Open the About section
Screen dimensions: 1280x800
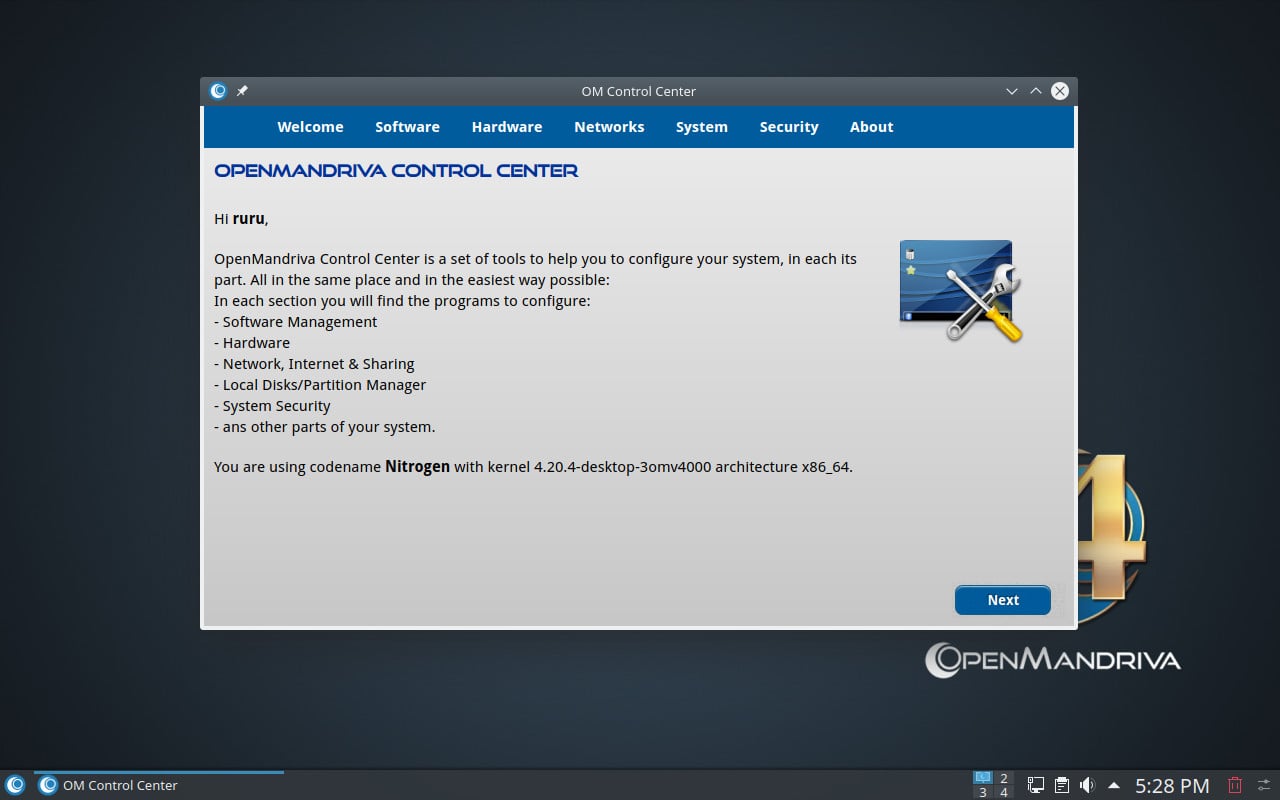pyautogui.click(x=871, y=127)
